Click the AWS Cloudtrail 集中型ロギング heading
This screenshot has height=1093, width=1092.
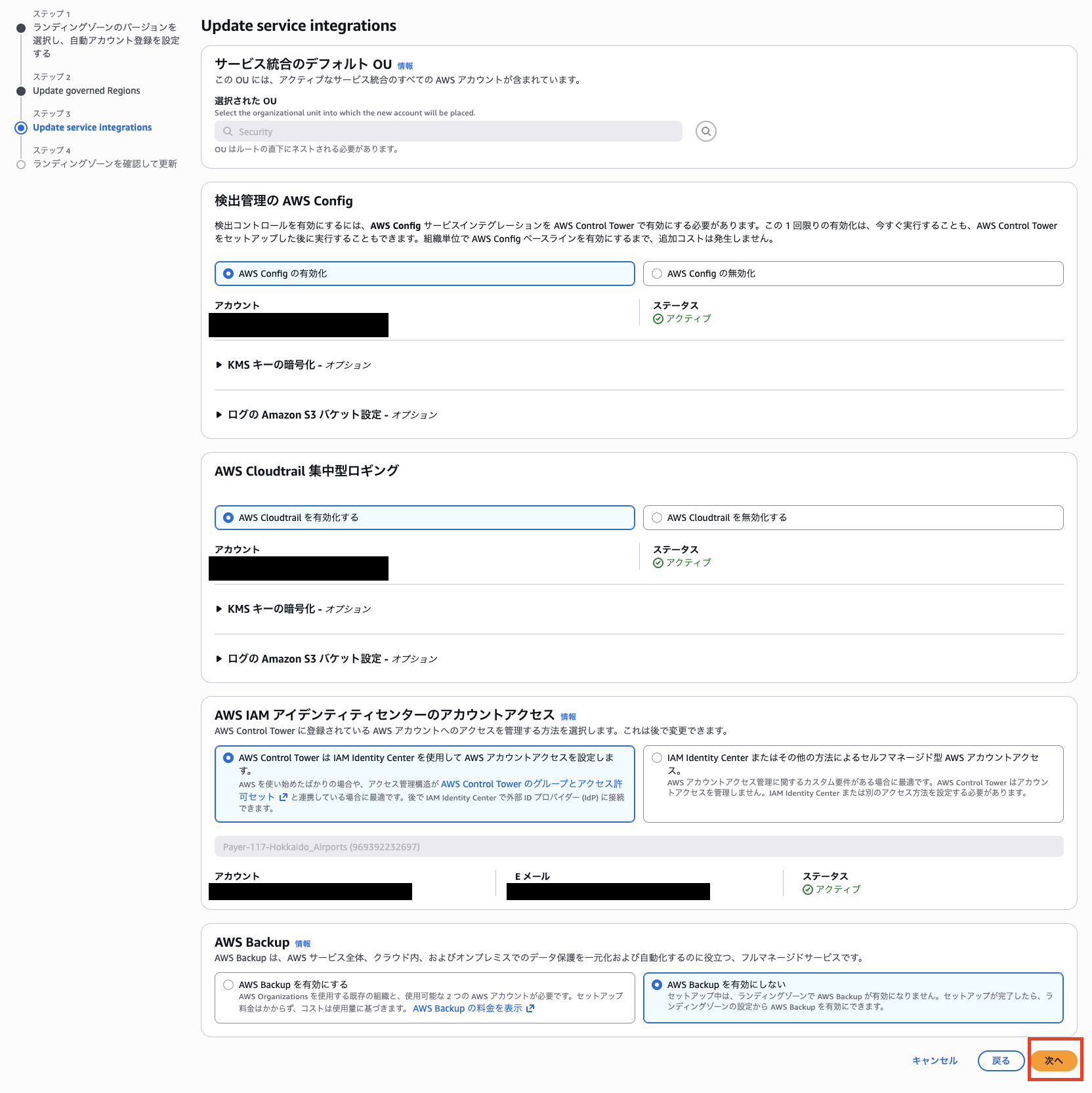pyautogui.click(x=306, y=471)
